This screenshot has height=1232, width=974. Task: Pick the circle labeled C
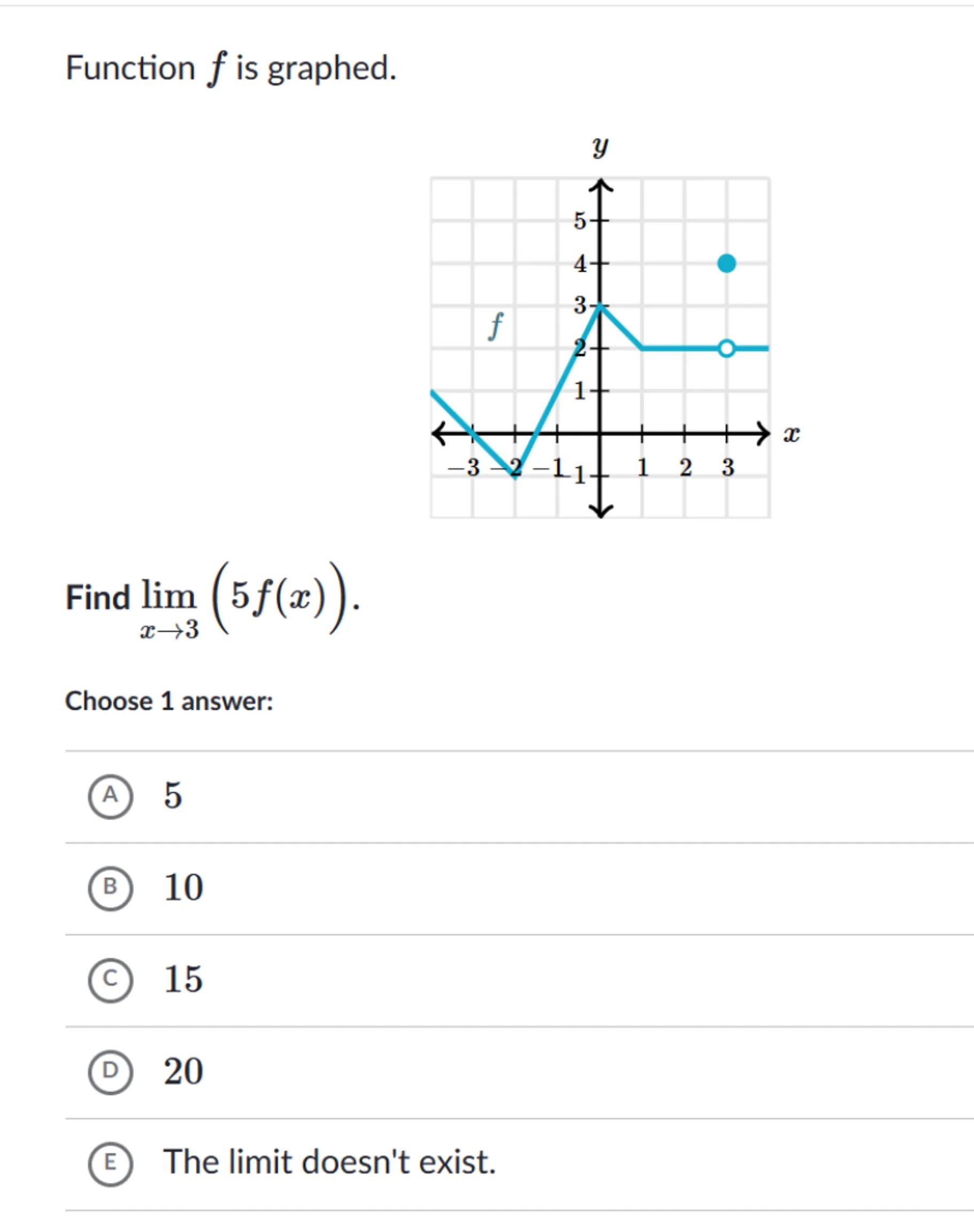click(x=110, y=980)
